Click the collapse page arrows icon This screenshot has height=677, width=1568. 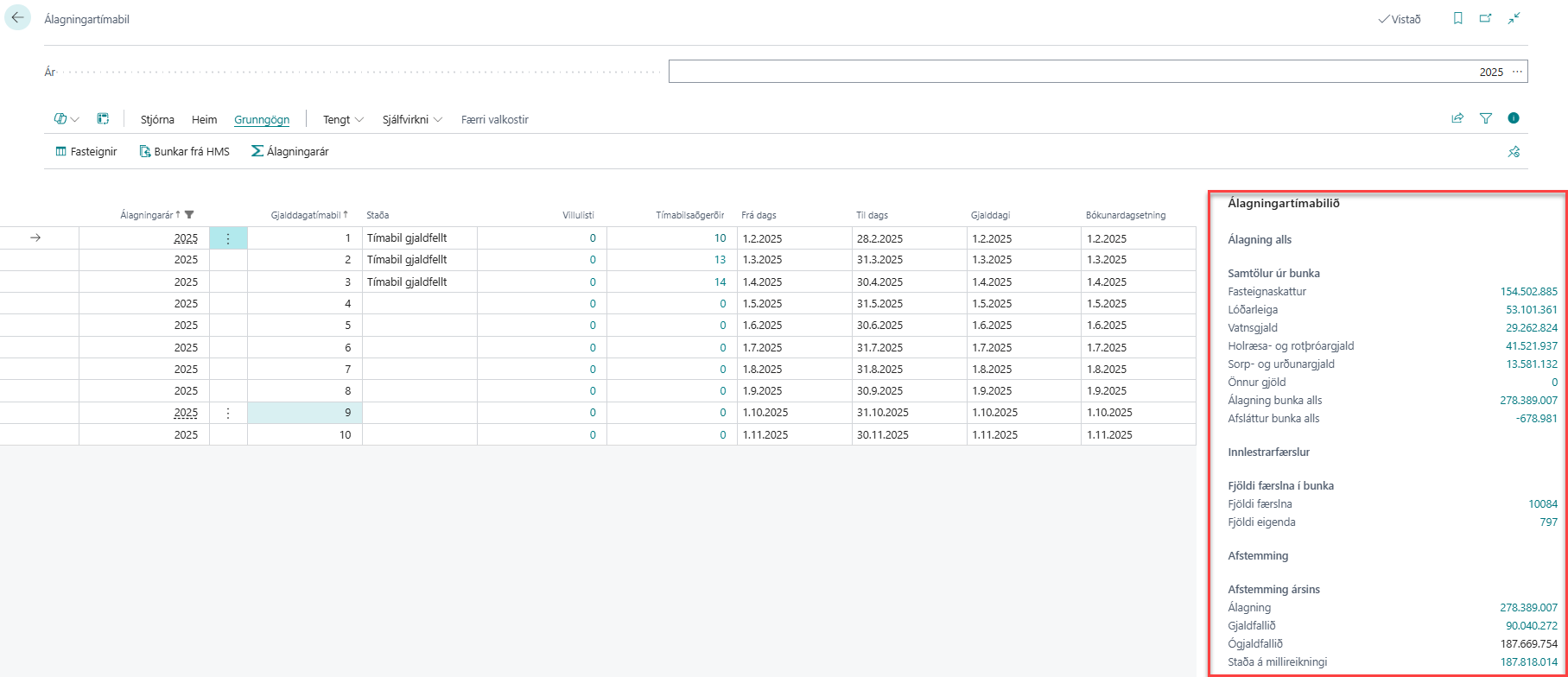[x=1514, y=18]
